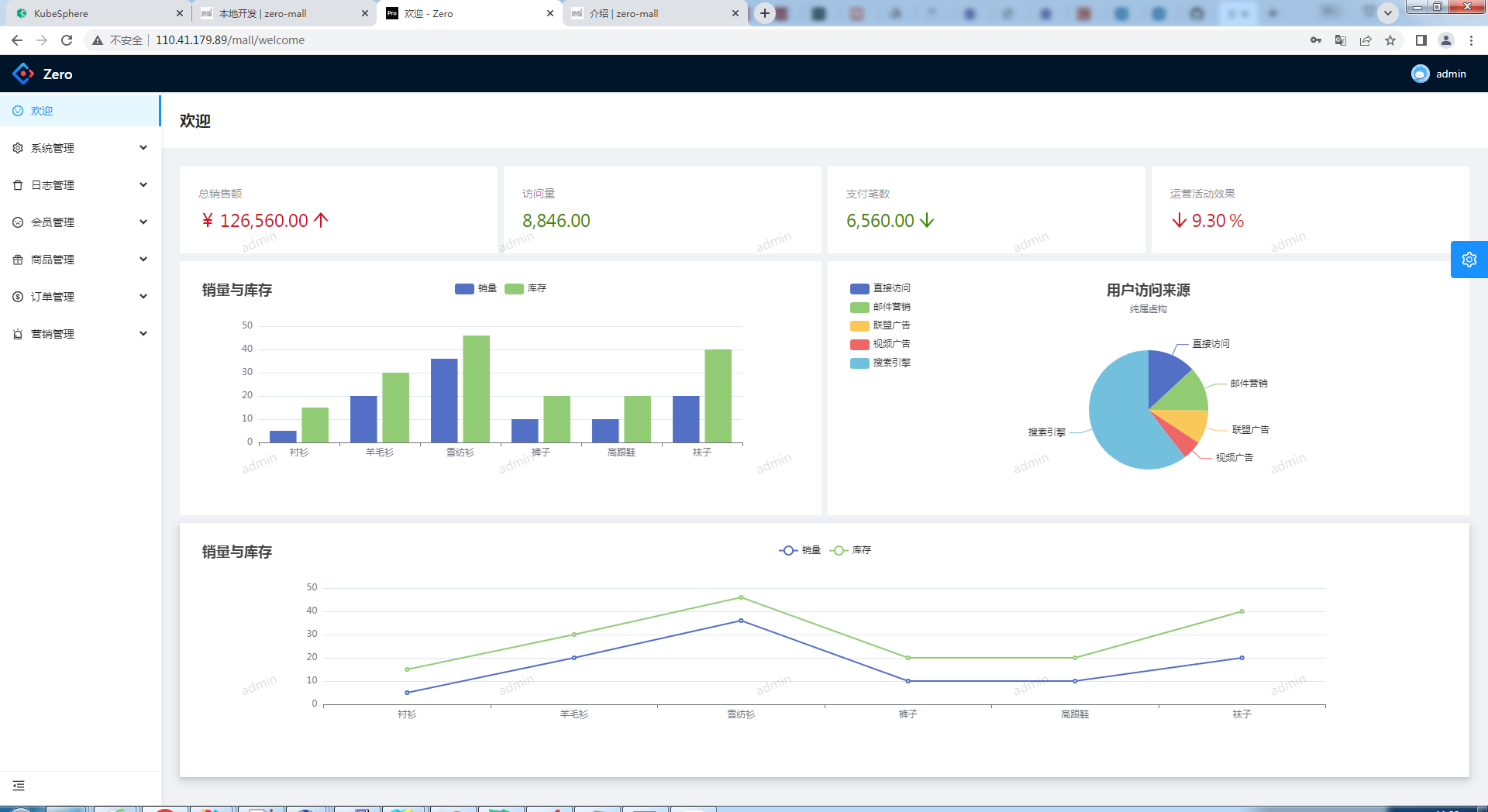The height and width of the screenshot is (812, 1488).
Task: Click the Zero logo icon
Action: point(23,74)
